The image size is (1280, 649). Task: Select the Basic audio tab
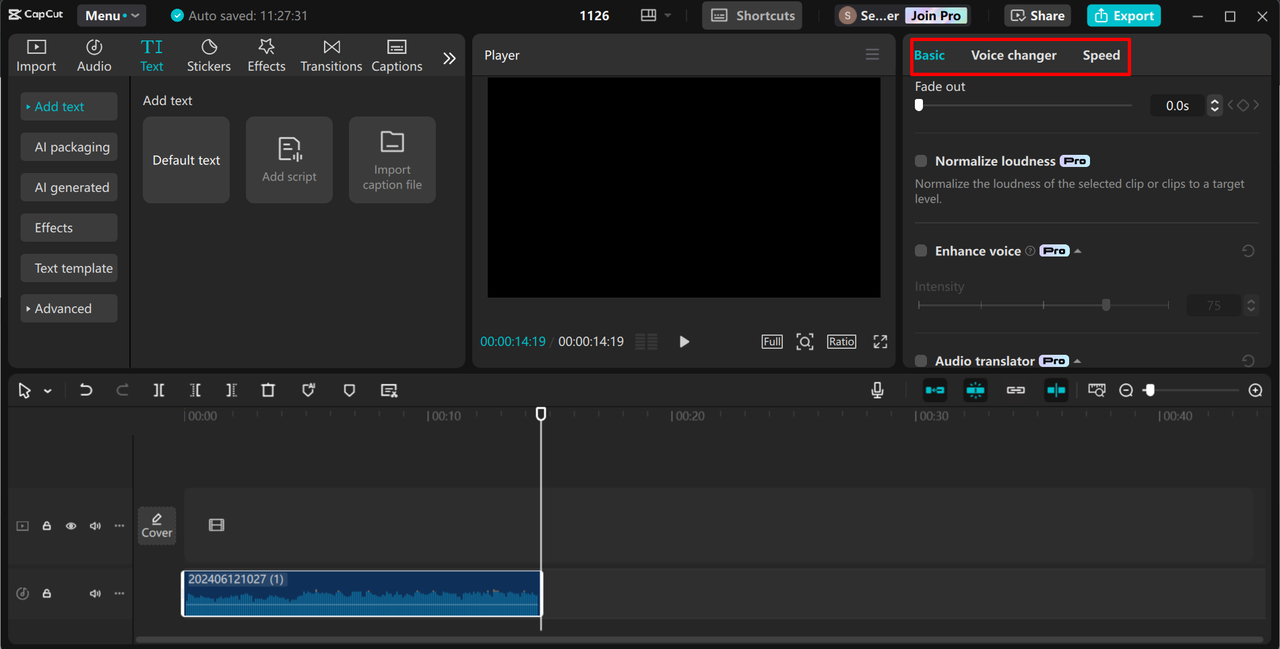tap(929, 55)
